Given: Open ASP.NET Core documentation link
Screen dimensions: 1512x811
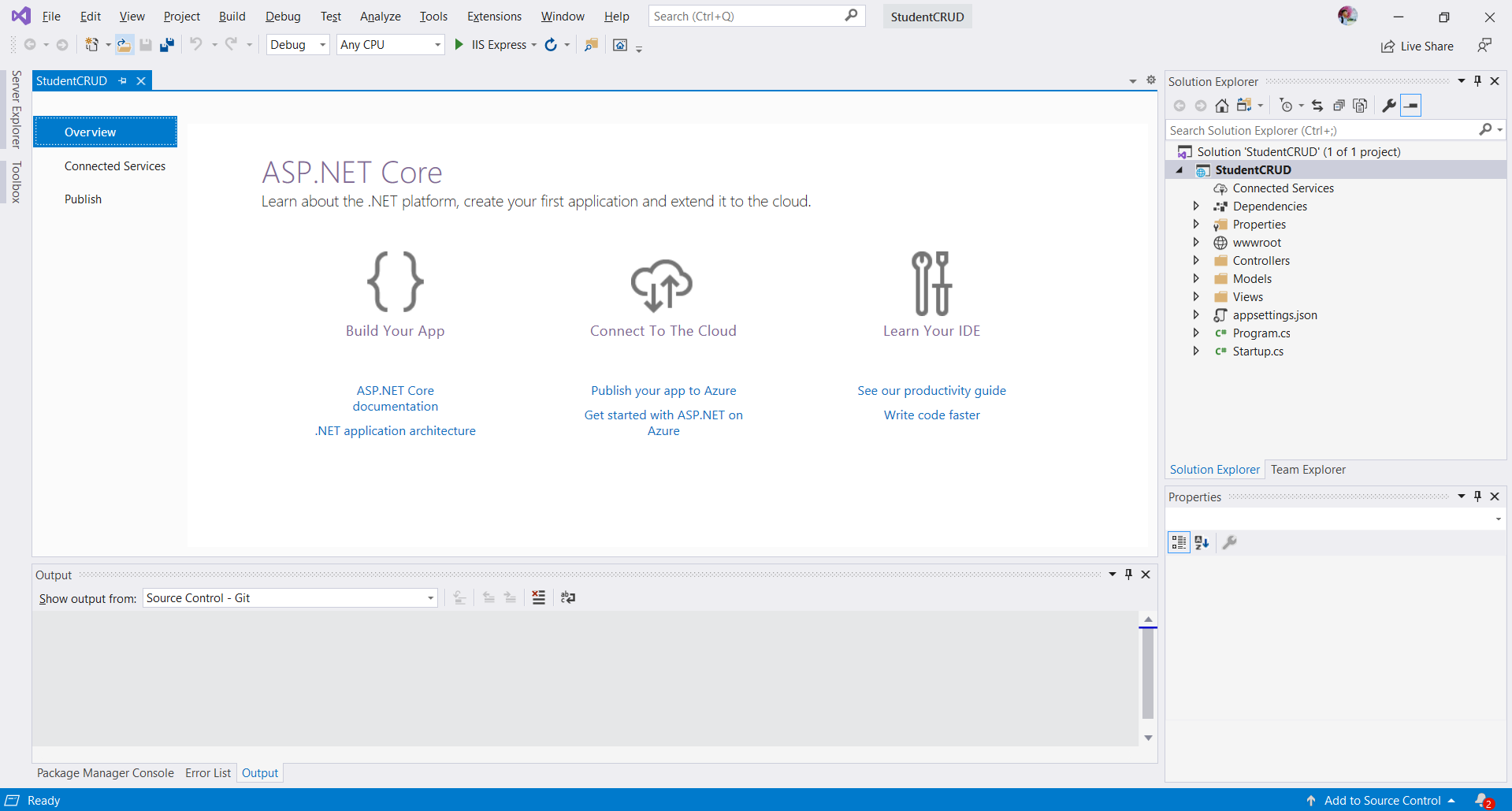Looking at the screenshot, I should coord(395,398).
